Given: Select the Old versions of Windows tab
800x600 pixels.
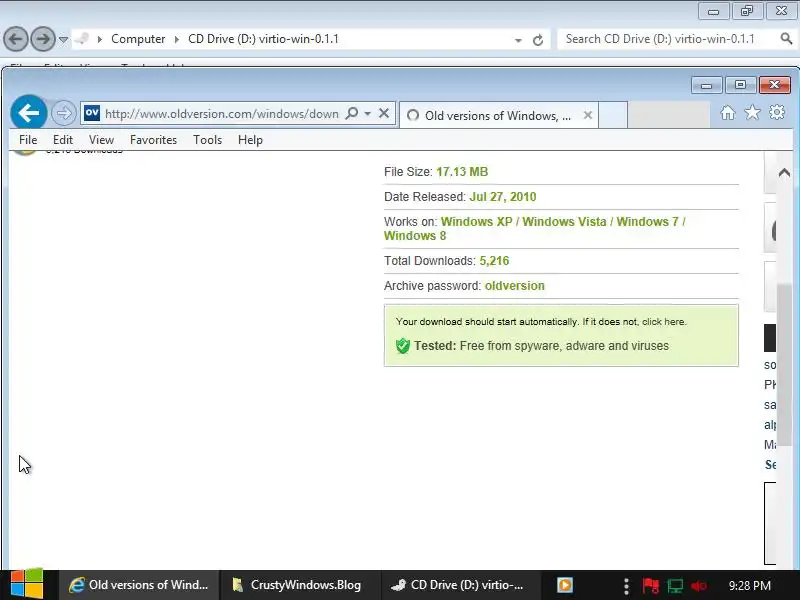Looking at the screenshot, I should point(498,115).
